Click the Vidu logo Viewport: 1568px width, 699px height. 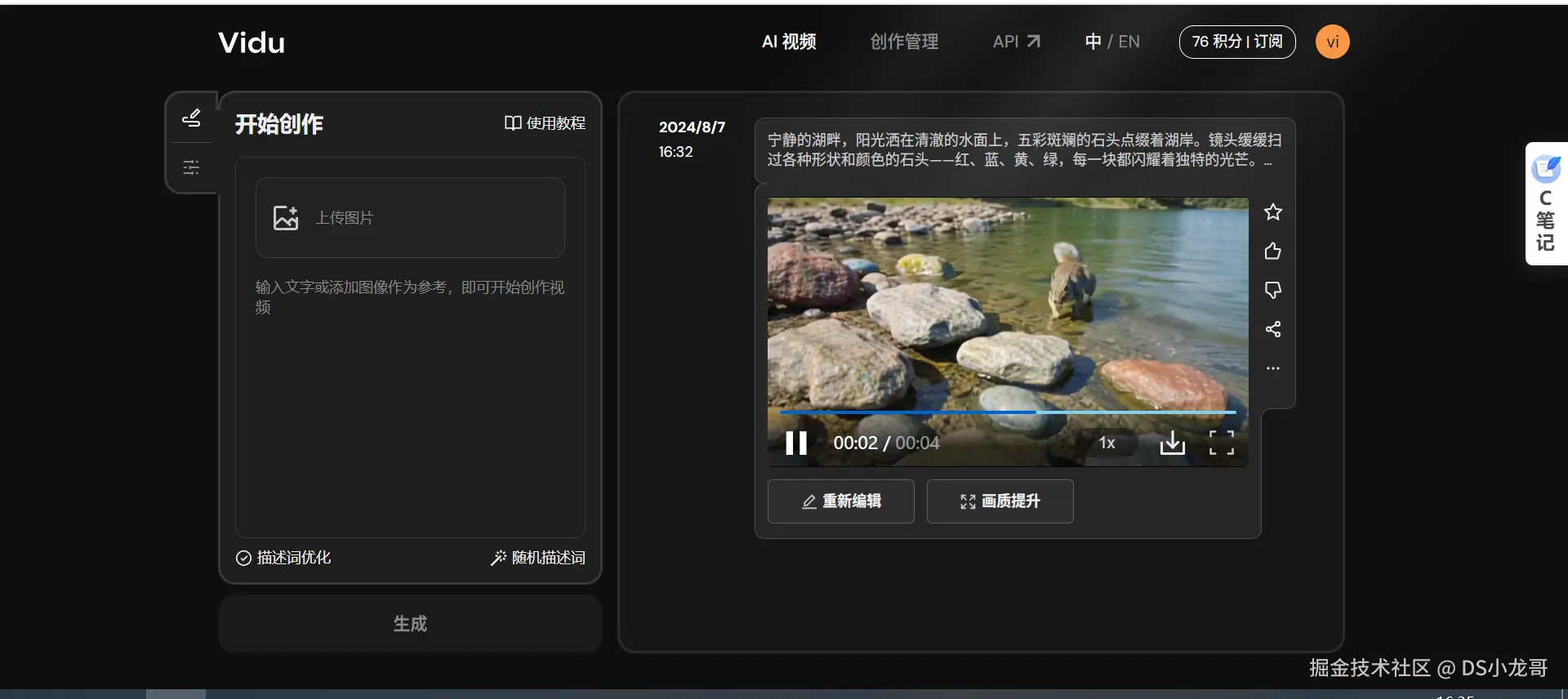pos(252,42)
